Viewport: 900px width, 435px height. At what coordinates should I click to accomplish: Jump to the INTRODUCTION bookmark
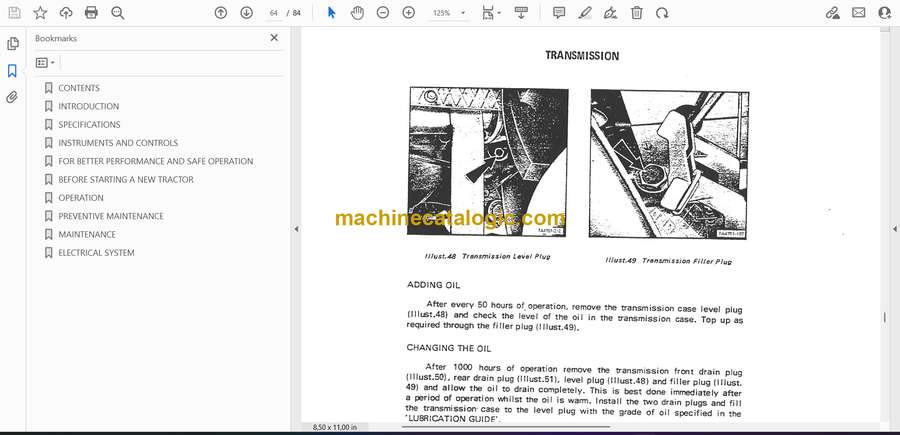[x=88, y=106]
